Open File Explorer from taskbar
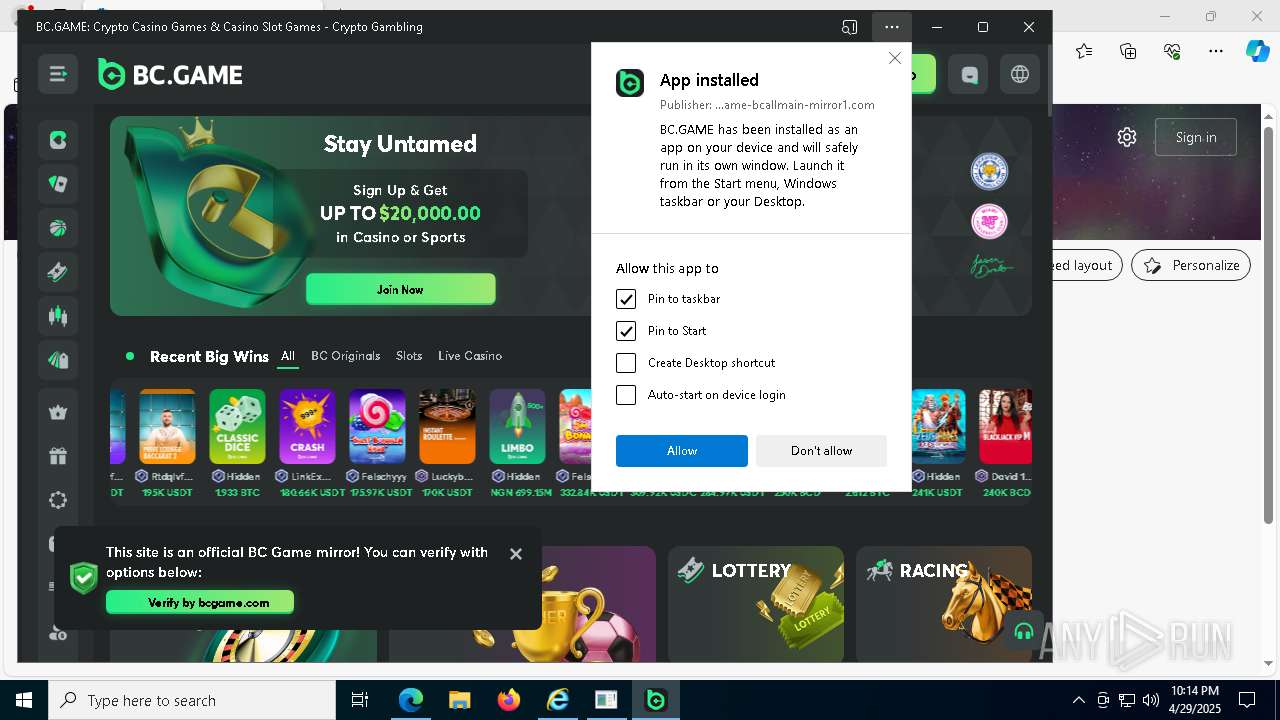1280x720 pixels. coord(460,700)
